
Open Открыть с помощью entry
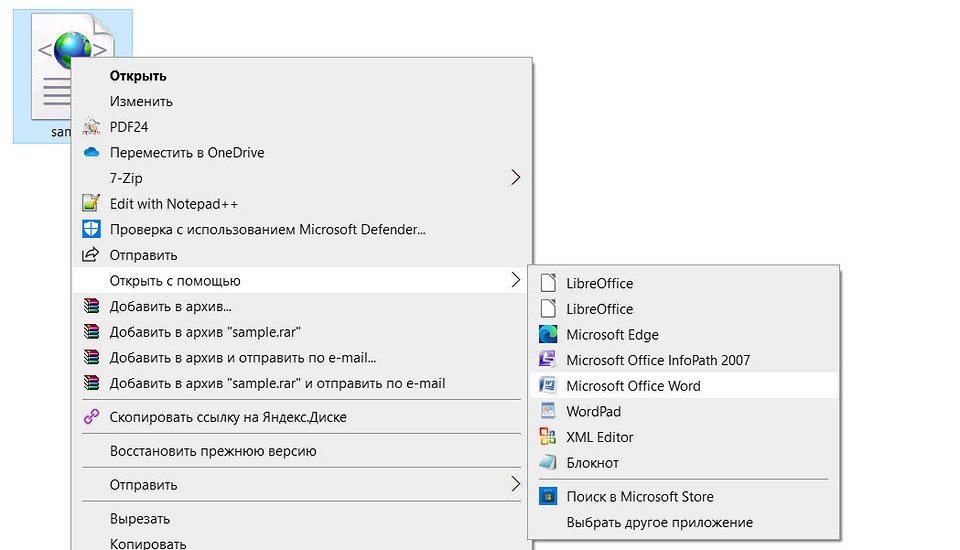click(x=302, y=281)
